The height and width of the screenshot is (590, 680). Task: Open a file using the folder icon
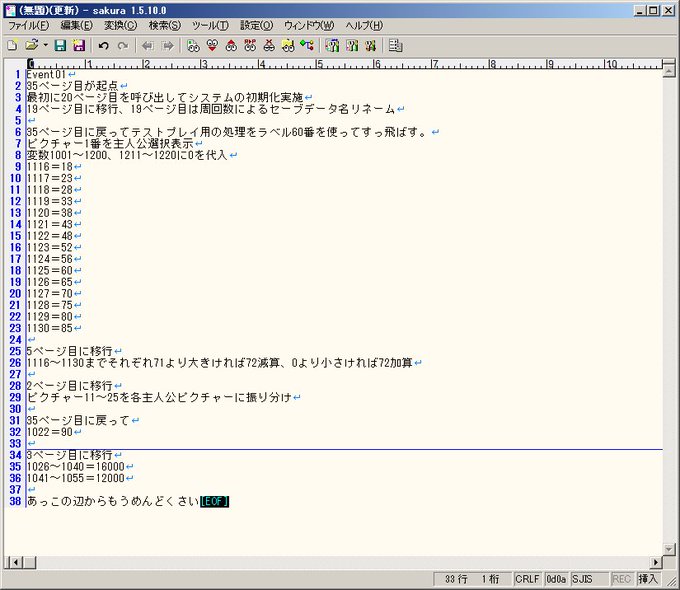(x=31, y=45)
